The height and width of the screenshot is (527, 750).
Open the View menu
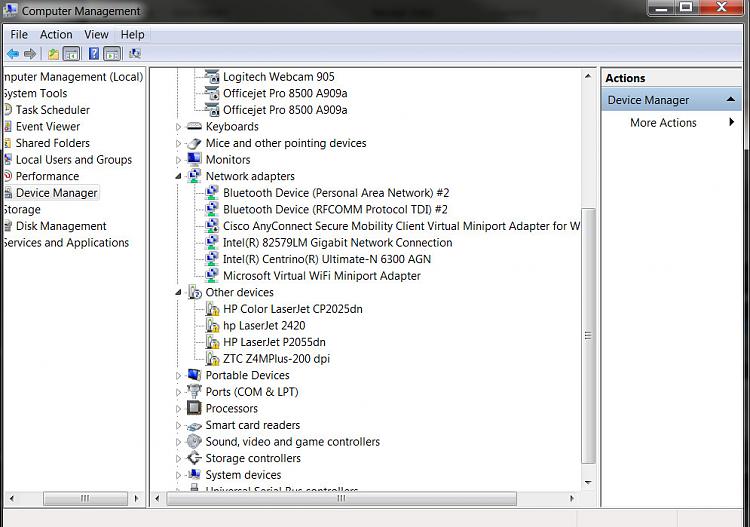point(96,34)
